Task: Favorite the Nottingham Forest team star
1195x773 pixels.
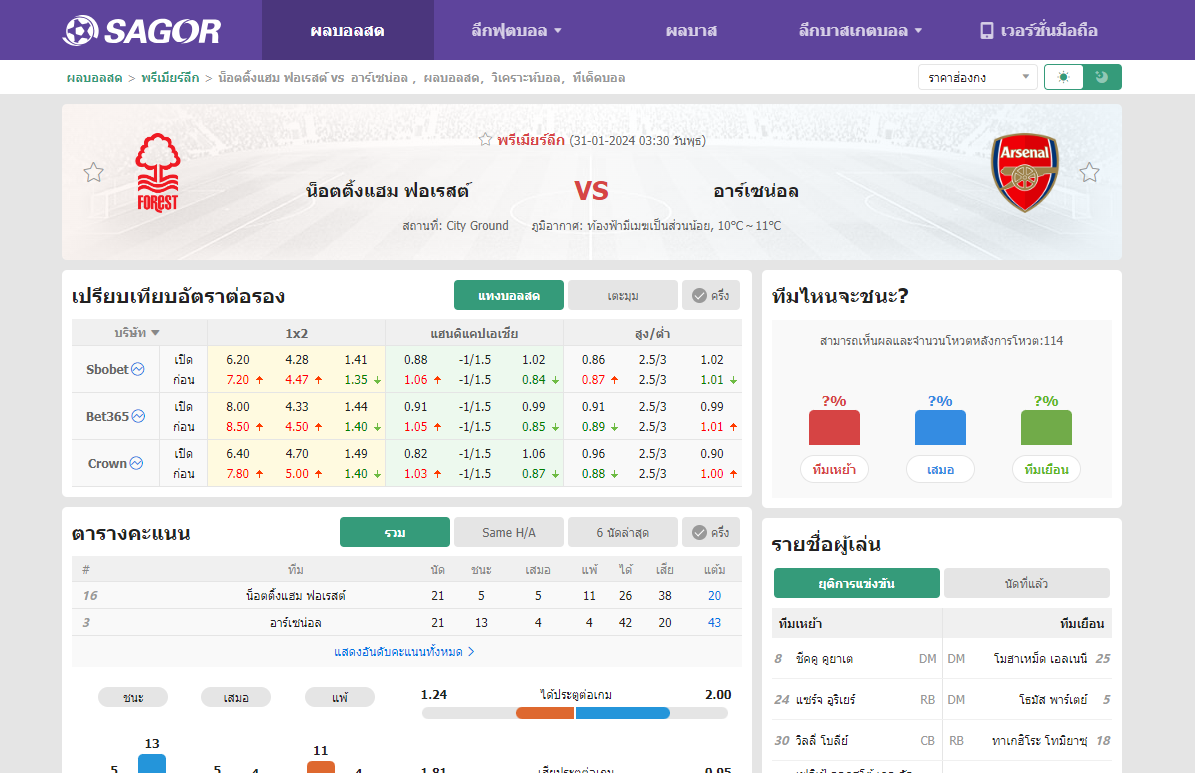Action: [x=94, y=172]
